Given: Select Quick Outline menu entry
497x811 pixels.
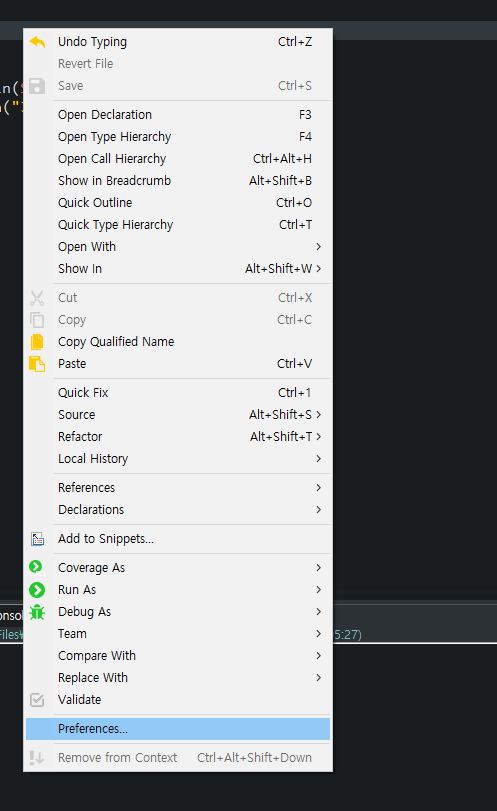Looking at the screenshot, I should (x=178, y=203).
